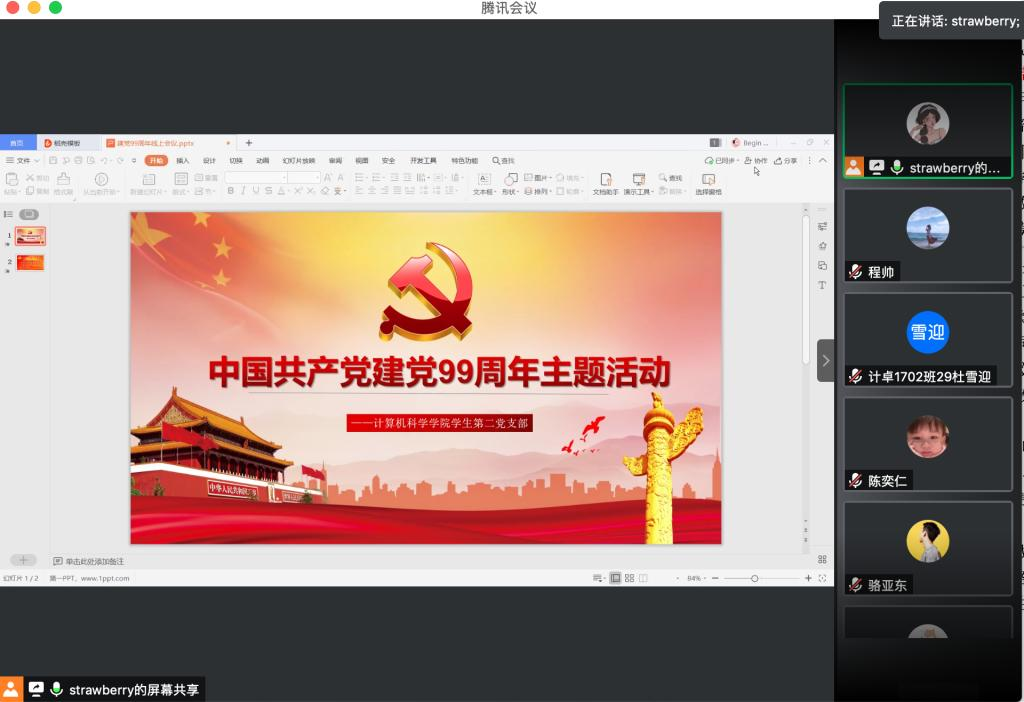This screenshot has width=1024, height=702.
Task: Expand the 文件 menu dropdown
Action: pos(23,160)
